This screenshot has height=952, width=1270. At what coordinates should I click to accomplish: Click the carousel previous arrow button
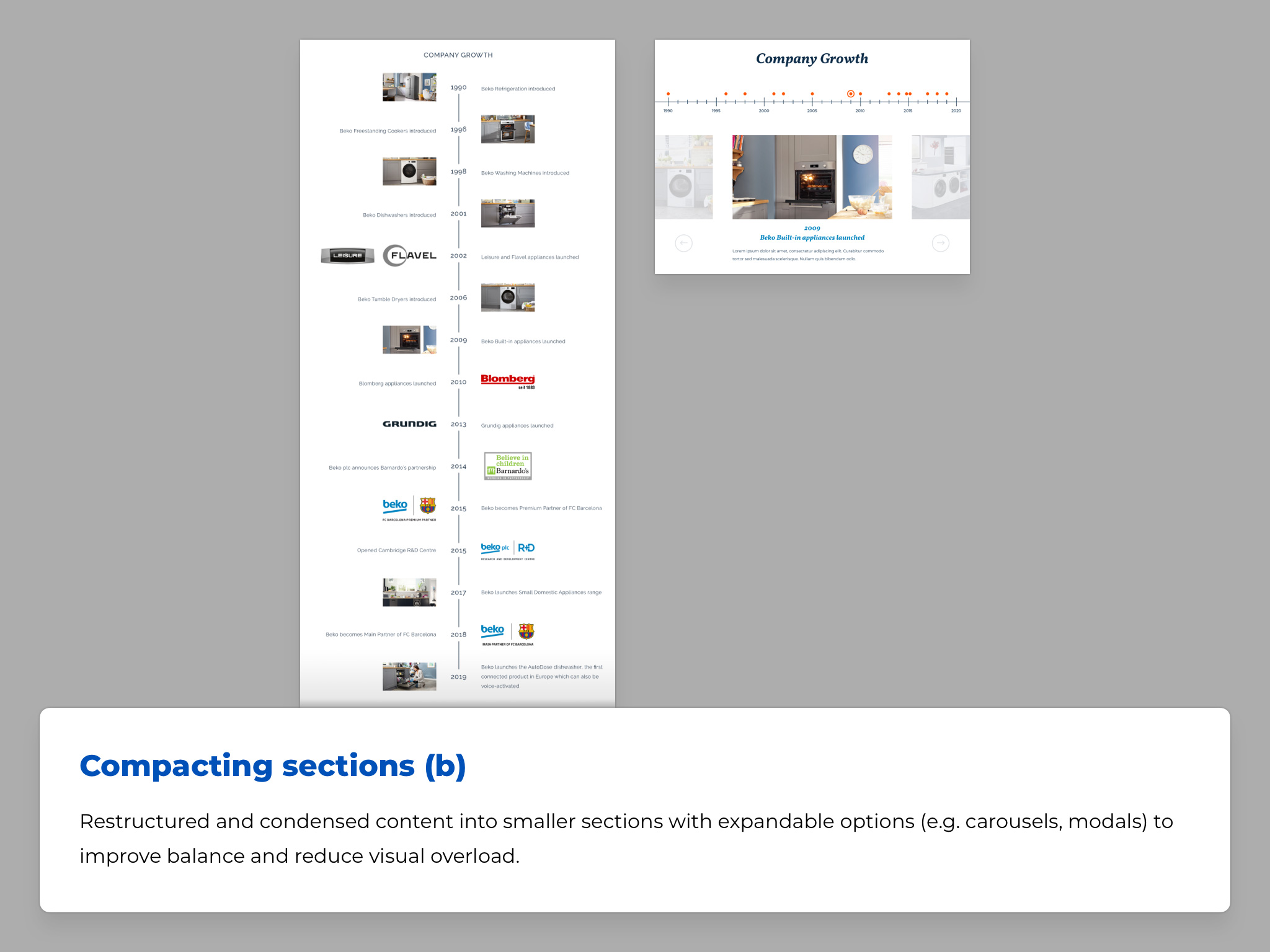[x=683, y=243]
